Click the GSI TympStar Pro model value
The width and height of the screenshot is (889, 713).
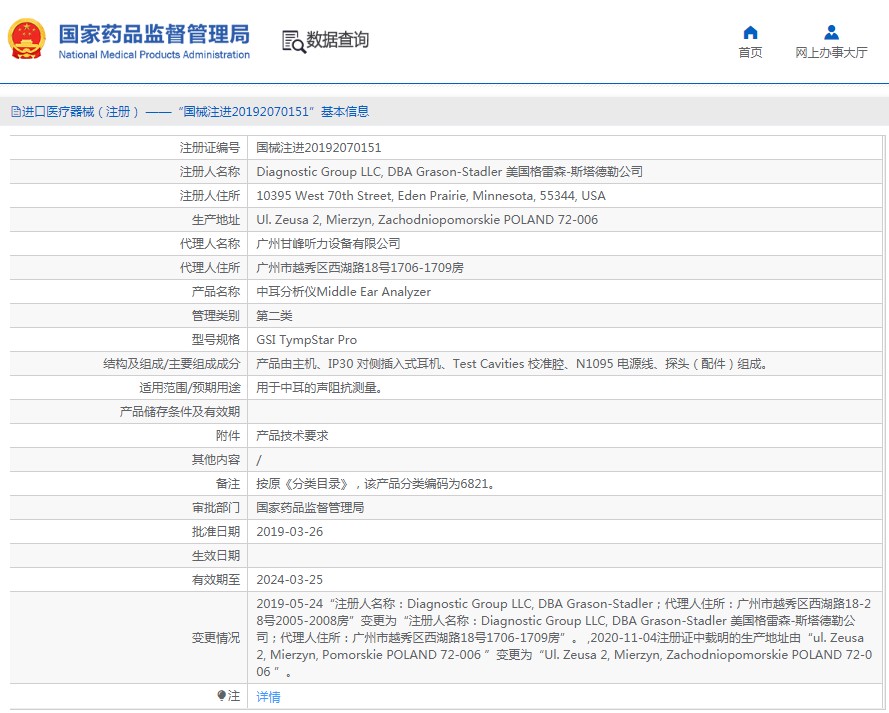[x=306, y=340]
